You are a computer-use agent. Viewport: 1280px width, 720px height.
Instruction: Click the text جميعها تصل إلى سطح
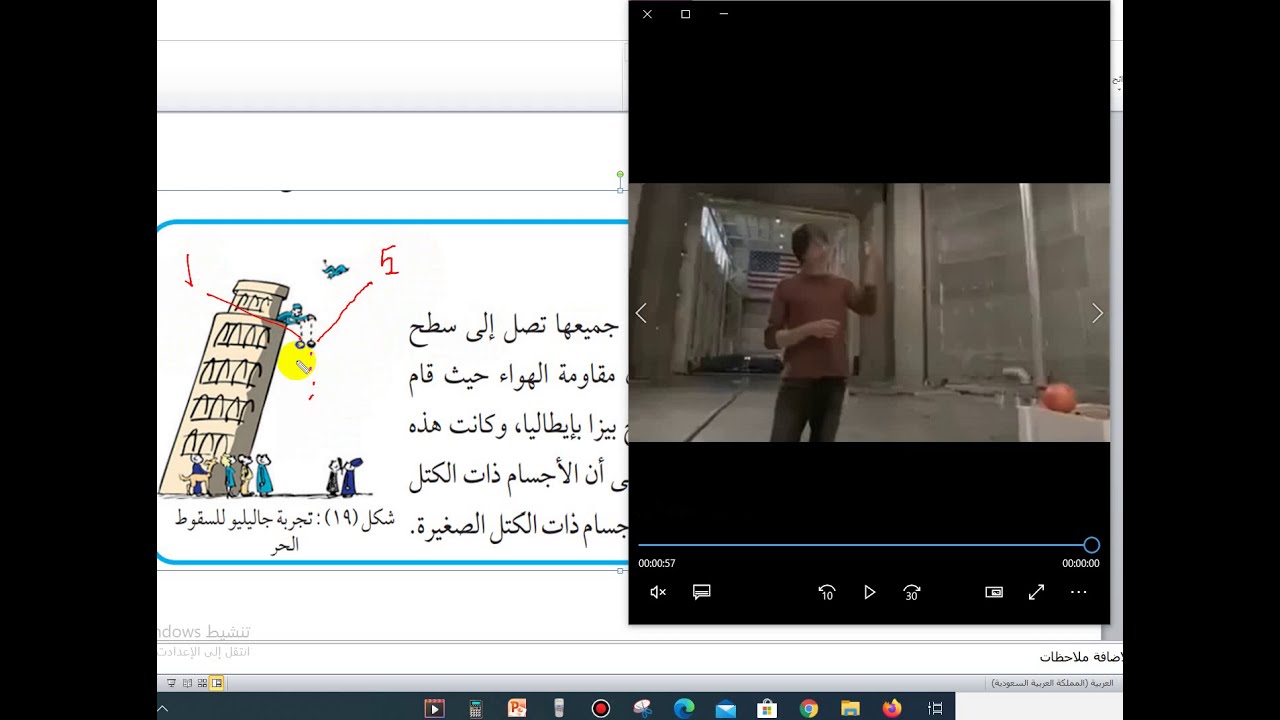pyautogui.click(x=514, y=328)
